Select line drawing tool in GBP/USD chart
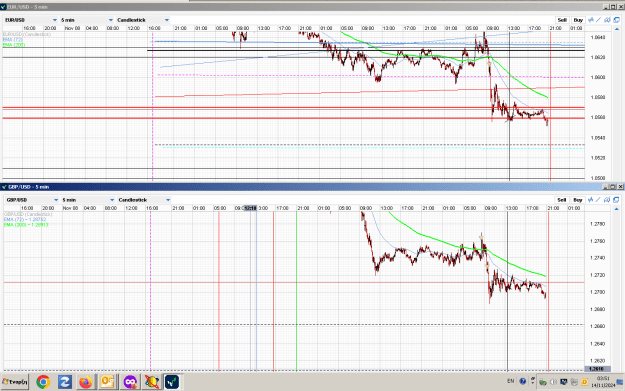This screenshot has height=391, width=625. (598, 200)
